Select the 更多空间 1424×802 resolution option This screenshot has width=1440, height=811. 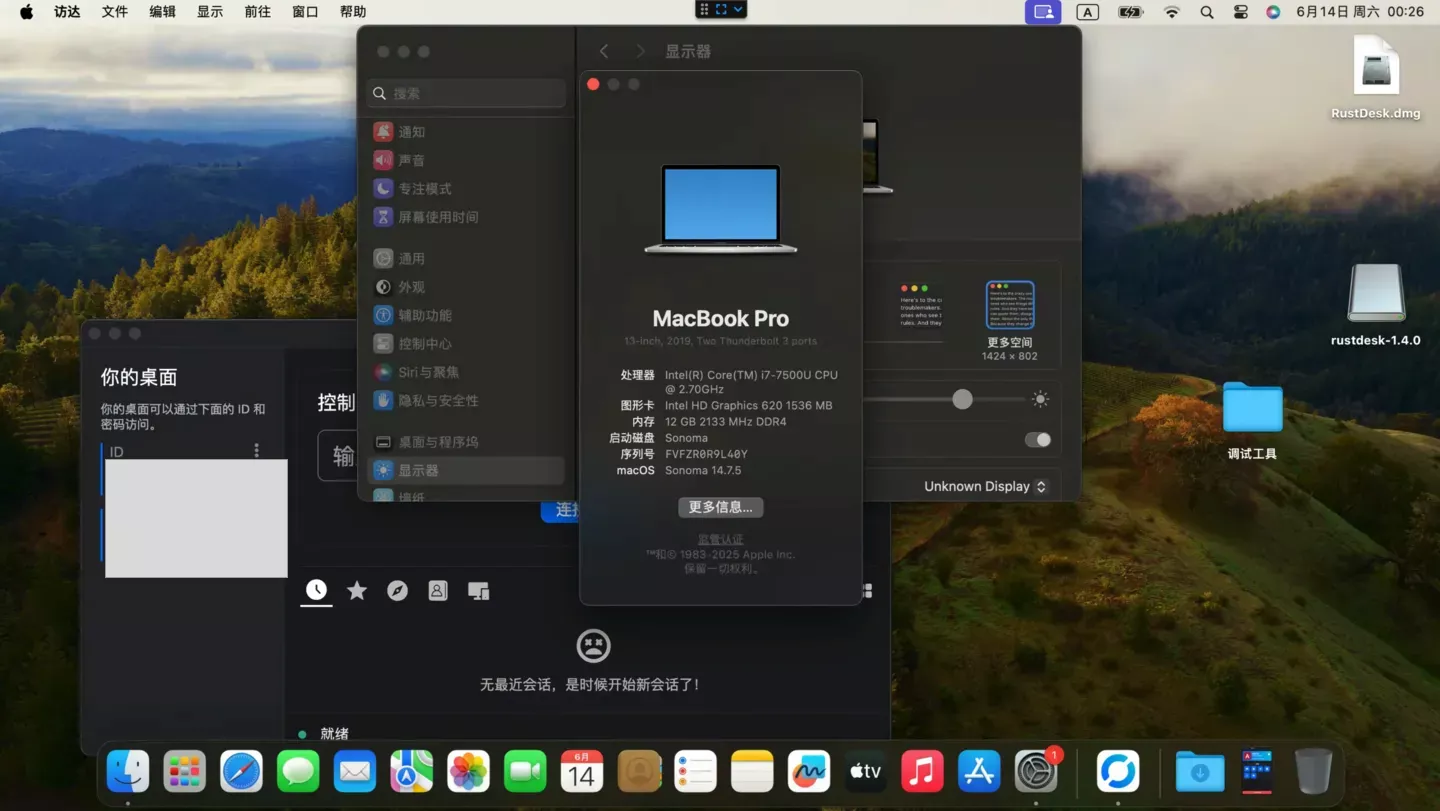(1010, 305)
